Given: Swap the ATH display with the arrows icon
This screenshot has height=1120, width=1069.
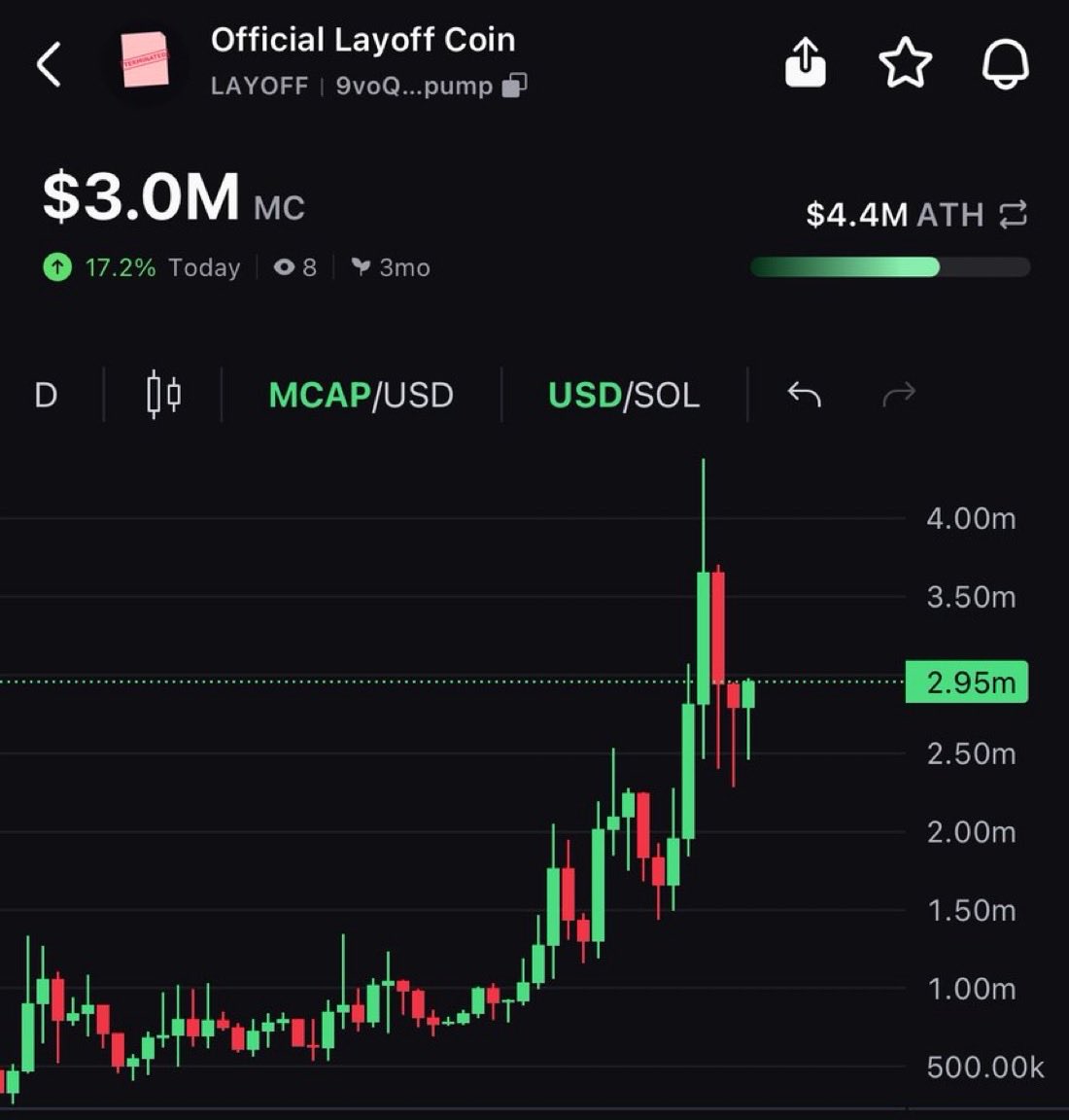Looking at the screenshot, I should click(x=1014, y=214).
